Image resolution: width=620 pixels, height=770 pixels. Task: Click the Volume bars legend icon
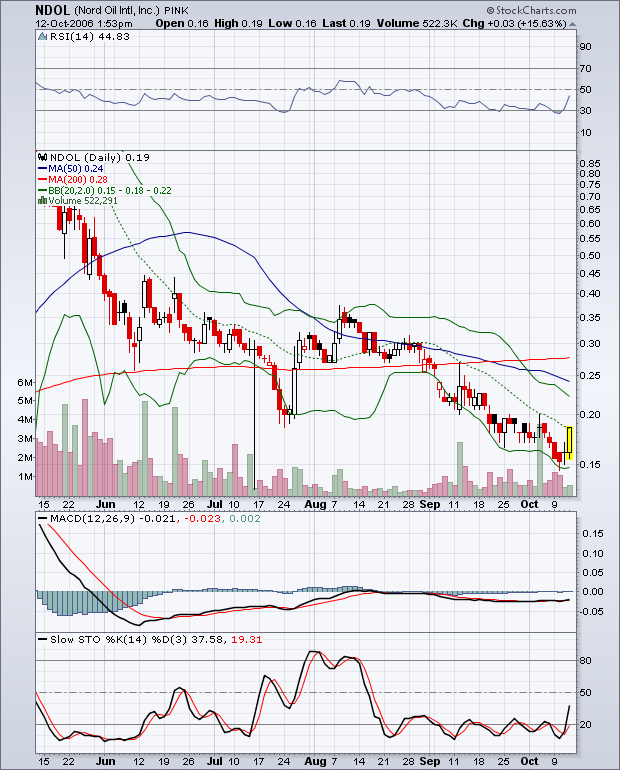(43, 201)
